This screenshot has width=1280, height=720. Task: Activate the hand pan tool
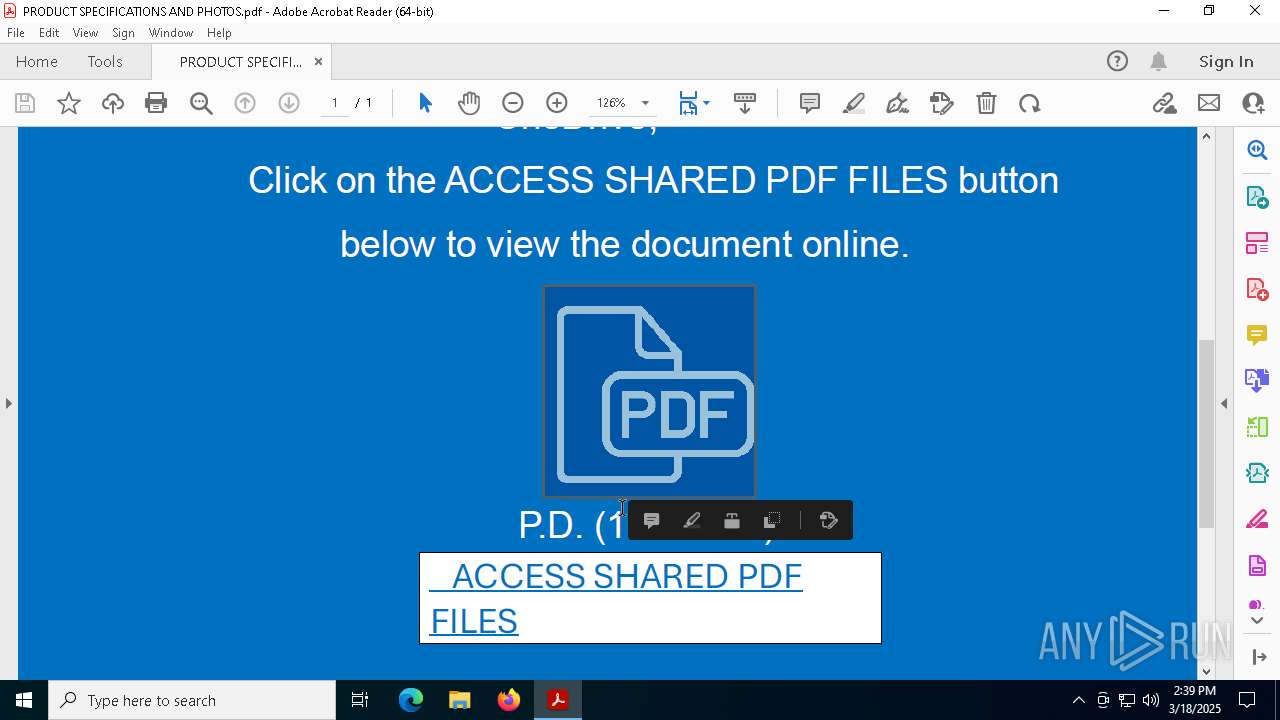469,103
